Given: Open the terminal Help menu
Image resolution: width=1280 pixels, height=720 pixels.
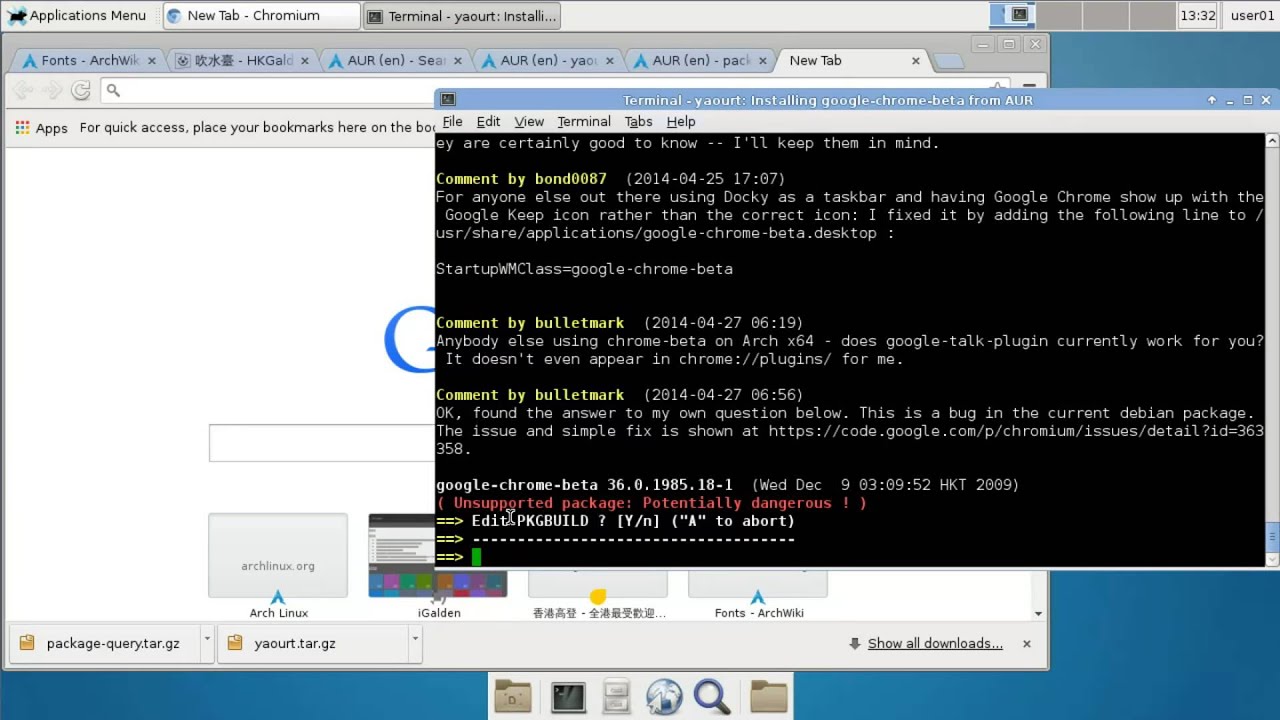Looking at the screenshot, I should (x=681, y=121).
